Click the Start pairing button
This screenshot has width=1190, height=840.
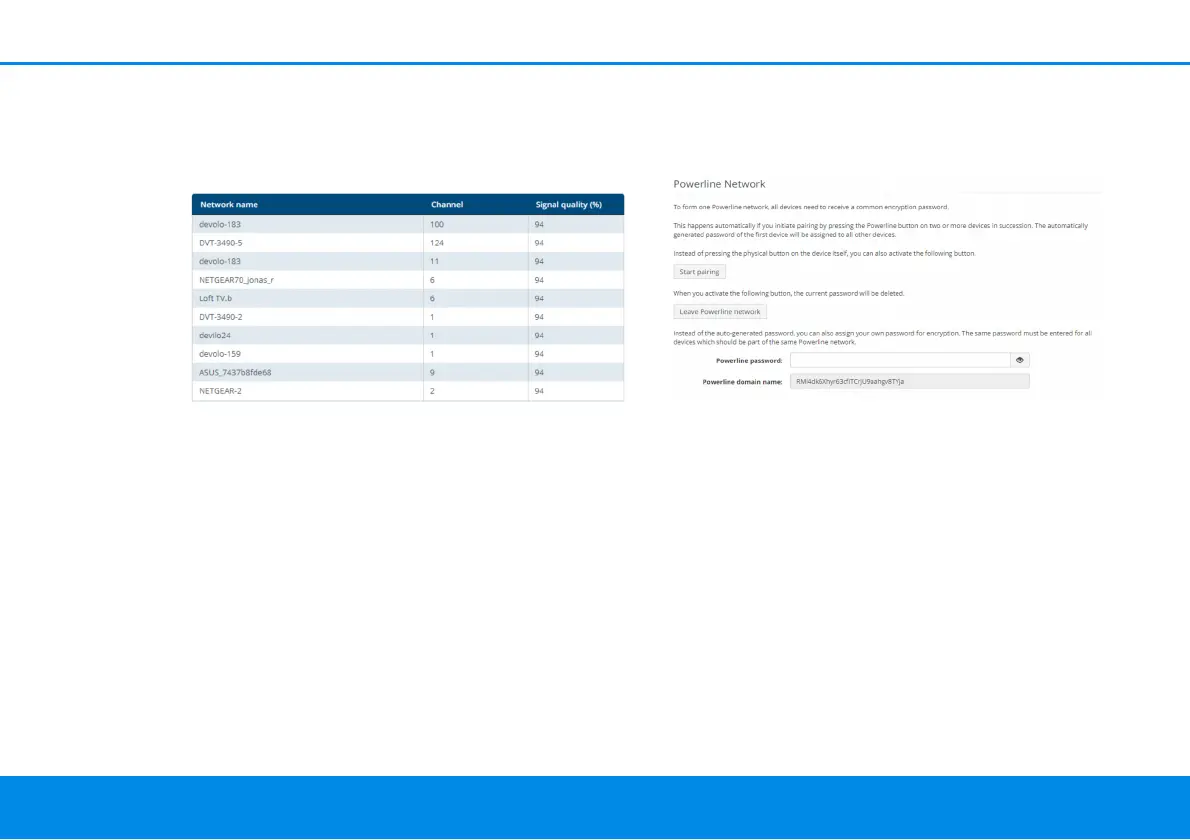click(699, 272)
